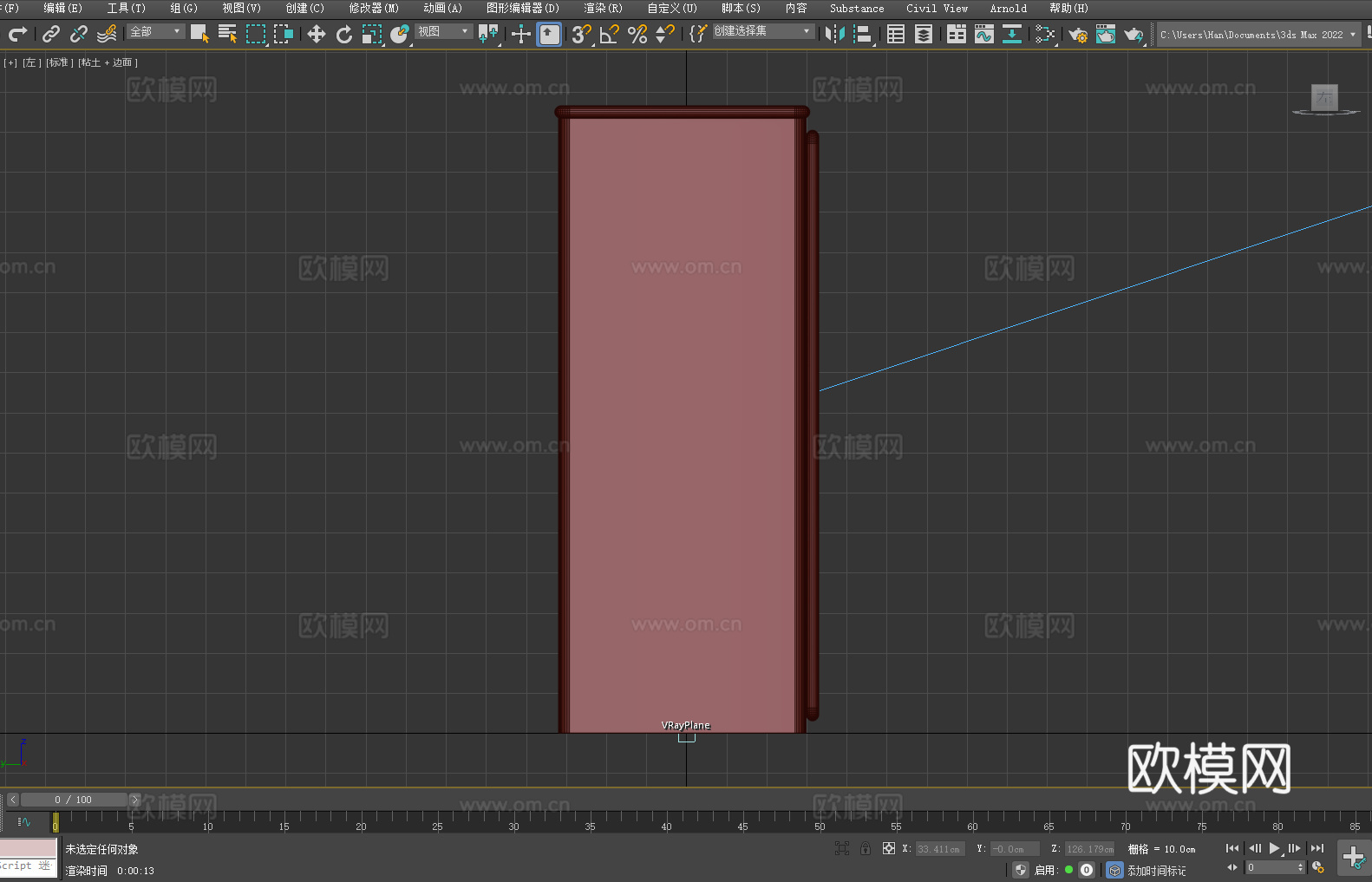
Task: Click the X coordinate input field
Action: tap(940, 849)
